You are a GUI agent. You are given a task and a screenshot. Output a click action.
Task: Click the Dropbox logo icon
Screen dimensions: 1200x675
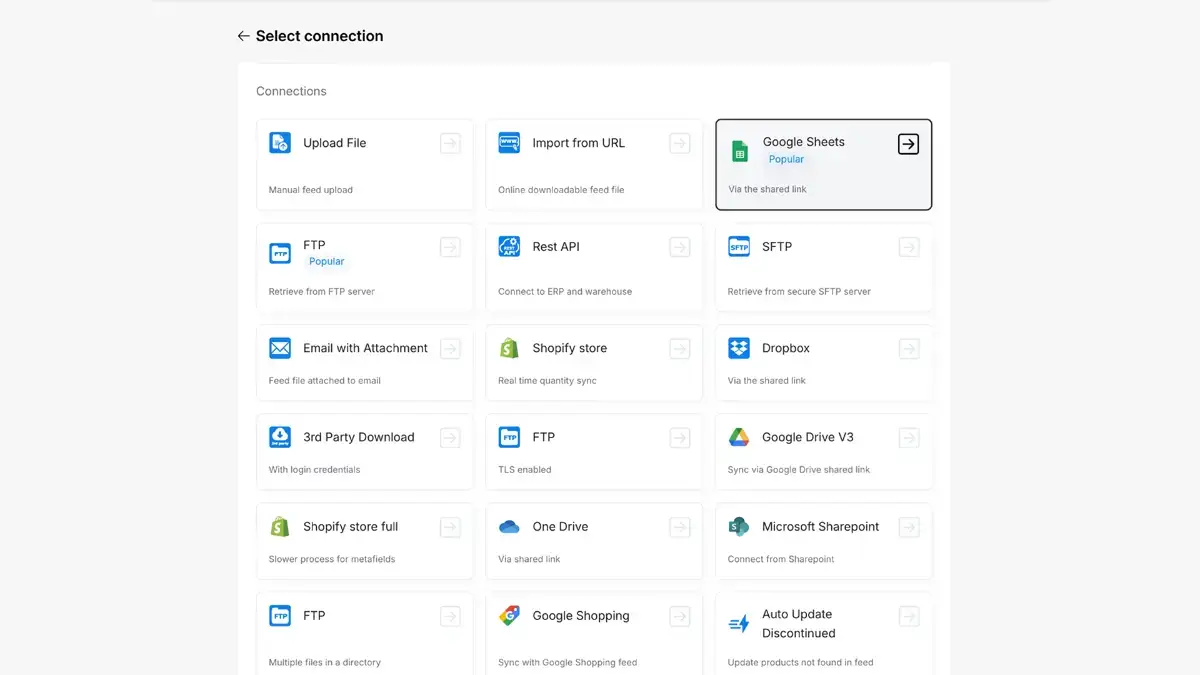739,348
